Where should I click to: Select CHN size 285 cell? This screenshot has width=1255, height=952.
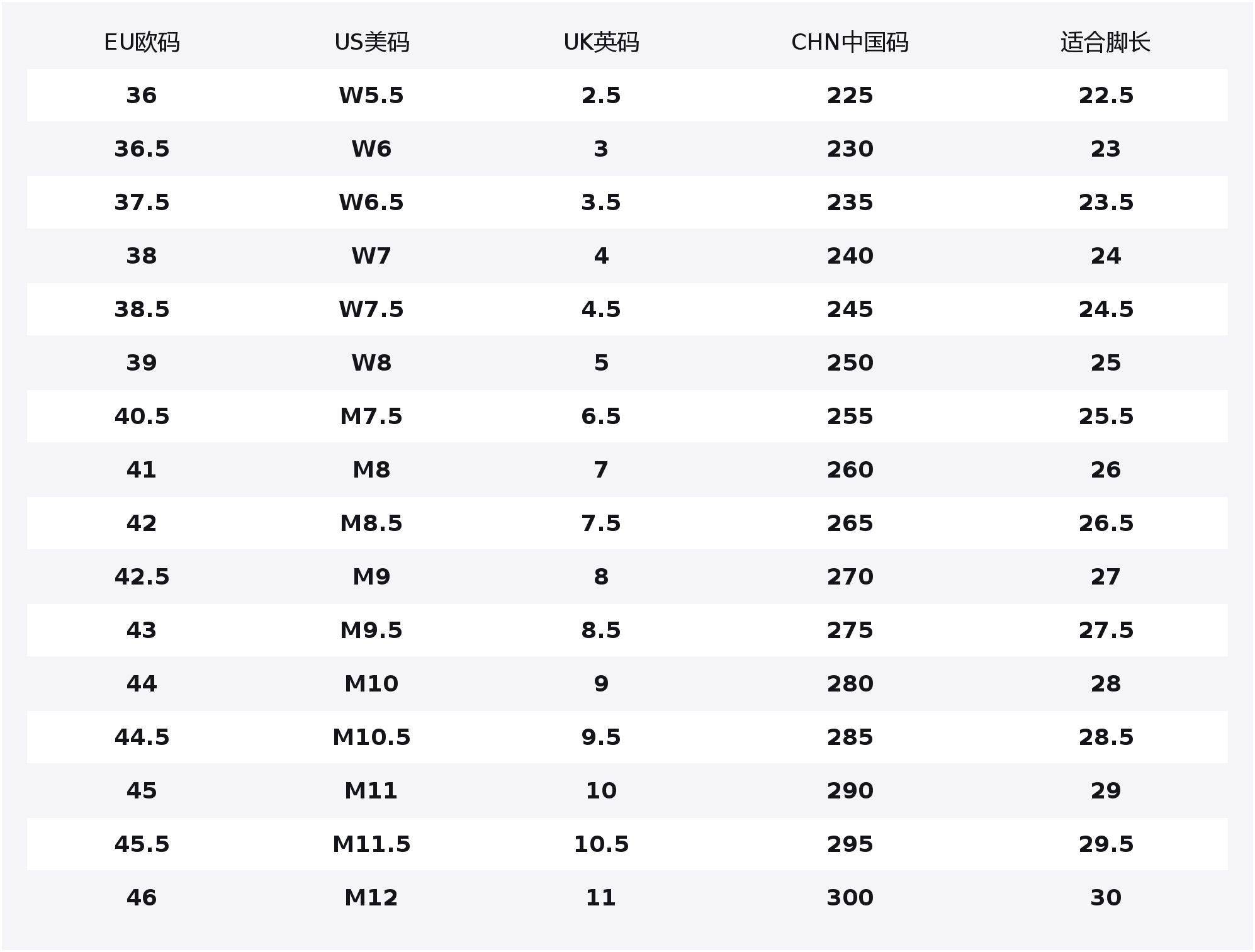(850, 737)
